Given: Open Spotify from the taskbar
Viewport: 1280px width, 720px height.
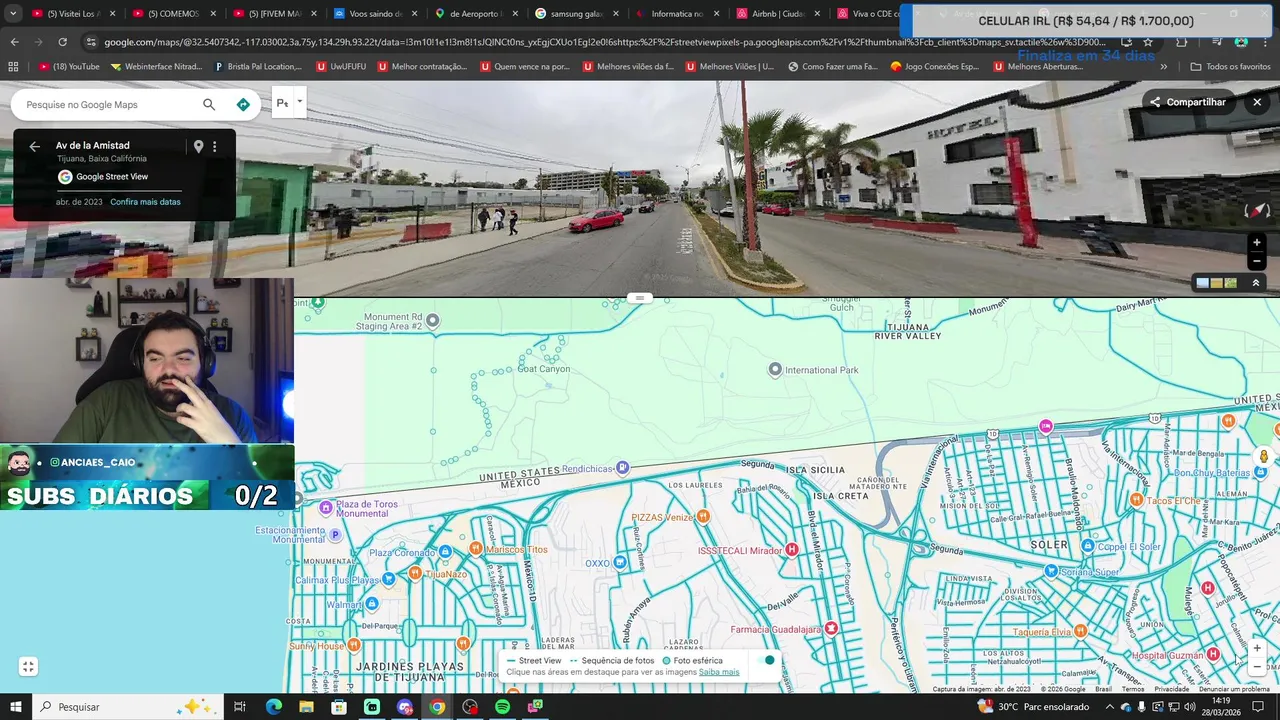Looking at the screenshot, I should [503, 707].
